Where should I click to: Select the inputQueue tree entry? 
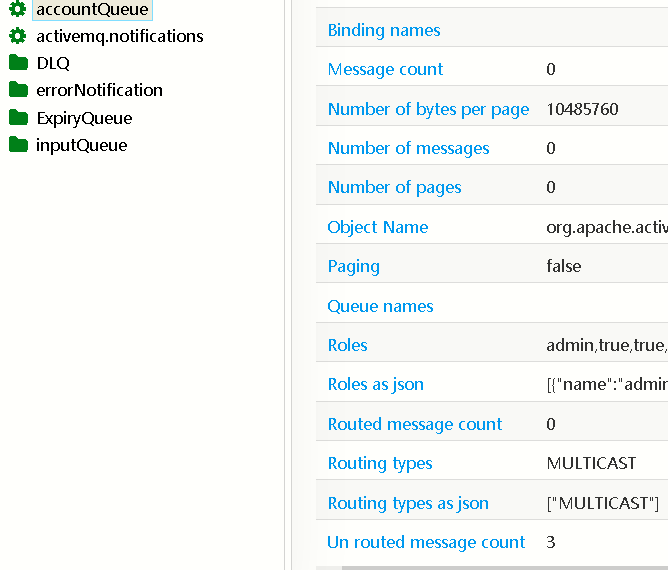(x=81, y=145)
